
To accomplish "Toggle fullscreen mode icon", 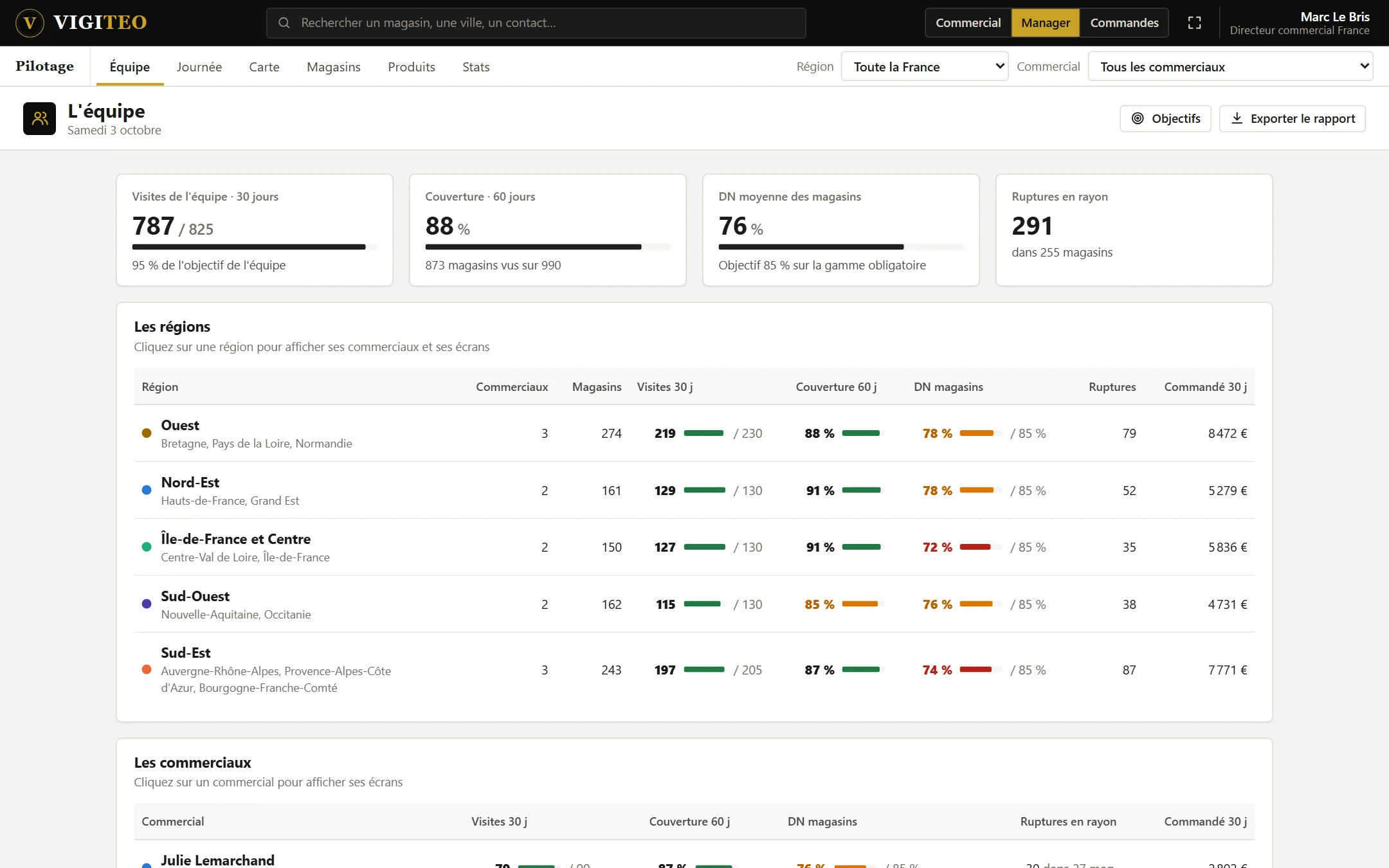I will point(1194,23).
